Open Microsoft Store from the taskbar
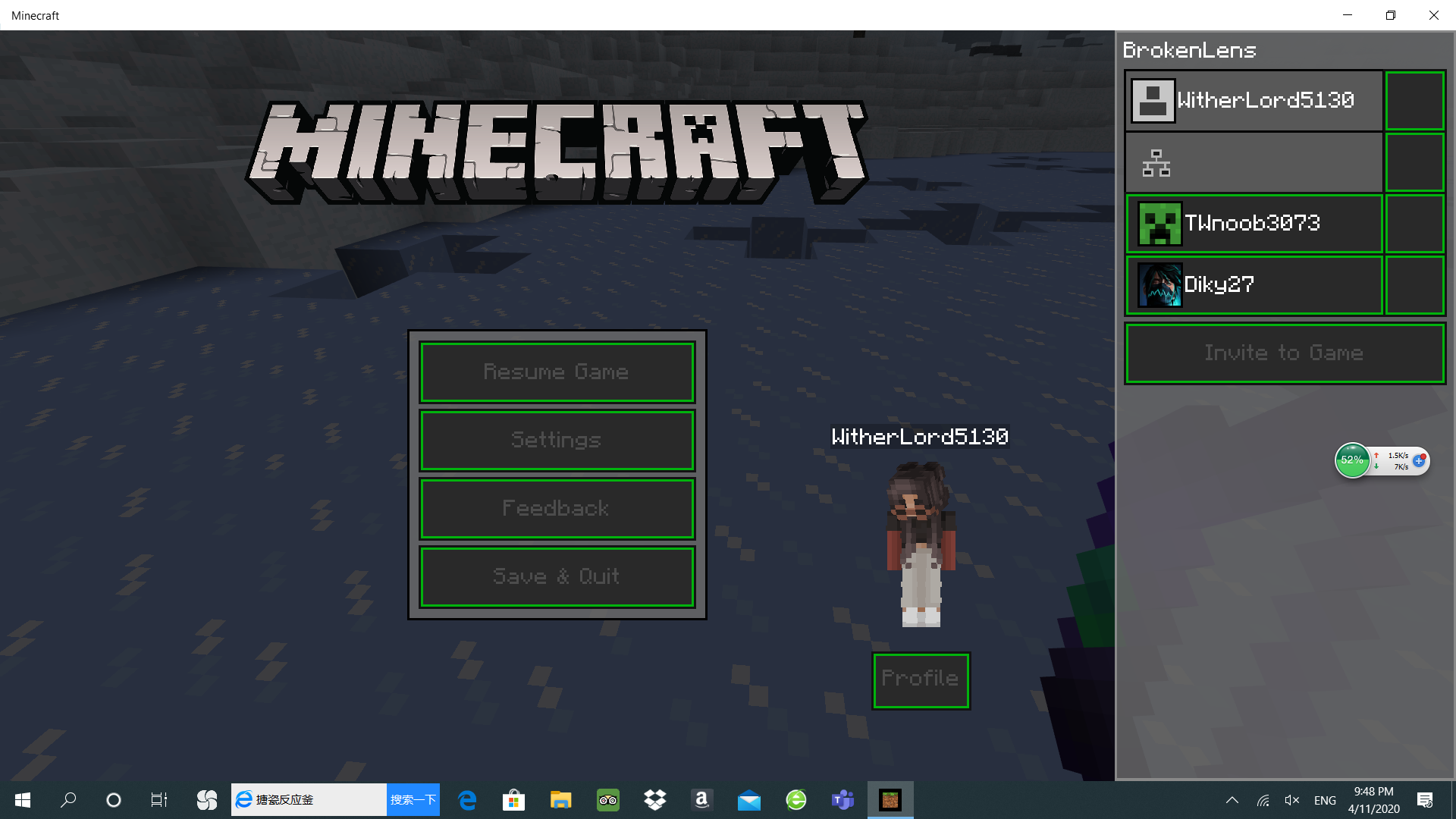 tap(514, 800)
